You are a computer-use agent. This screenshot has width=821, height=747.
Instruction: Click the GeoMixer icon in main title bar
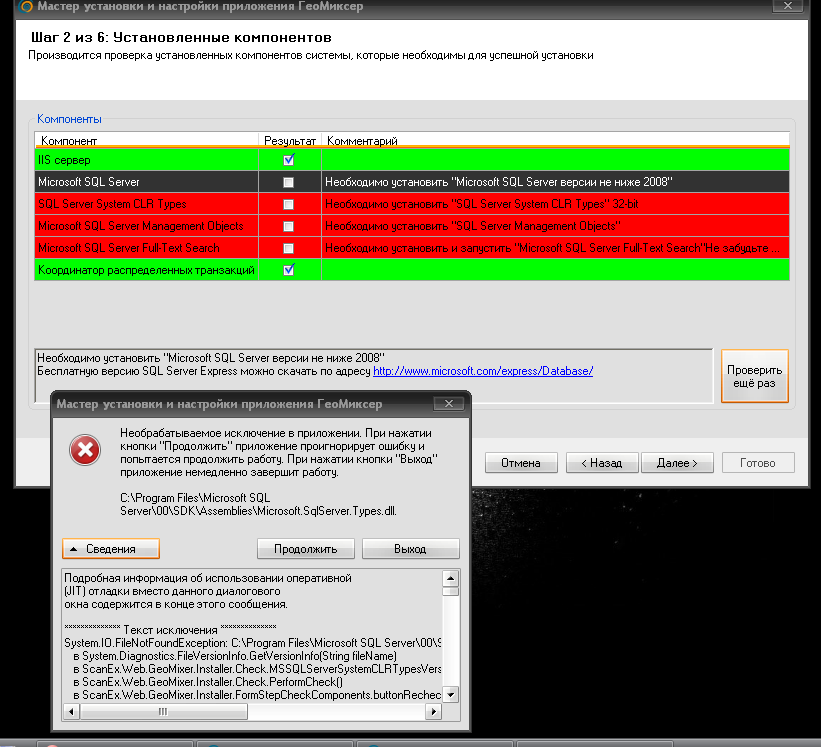pos(25,6)
